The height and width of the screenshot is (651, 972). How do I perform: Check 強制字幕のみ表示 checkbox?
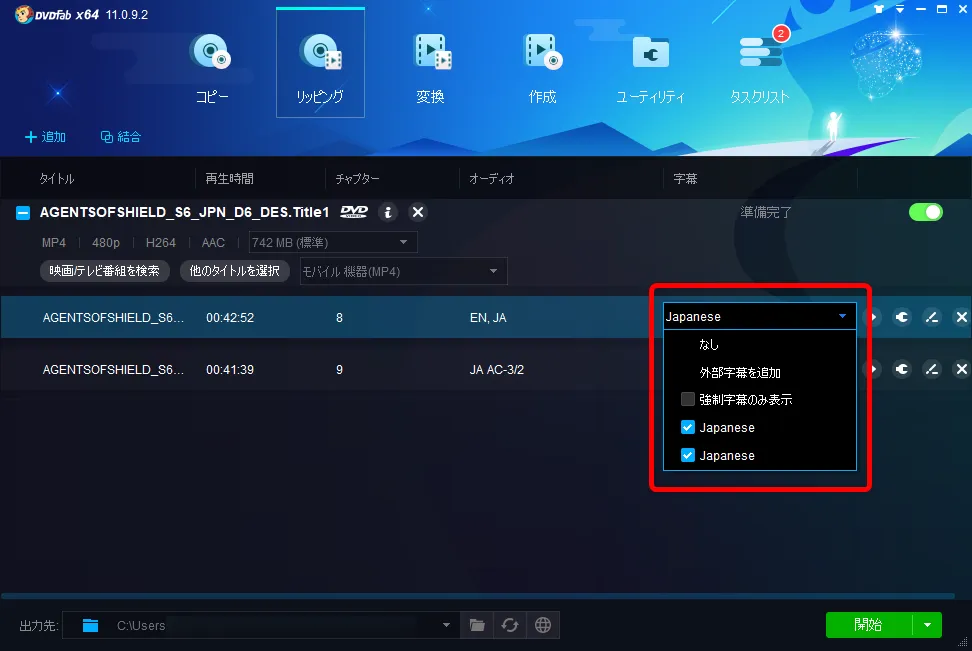687,399
